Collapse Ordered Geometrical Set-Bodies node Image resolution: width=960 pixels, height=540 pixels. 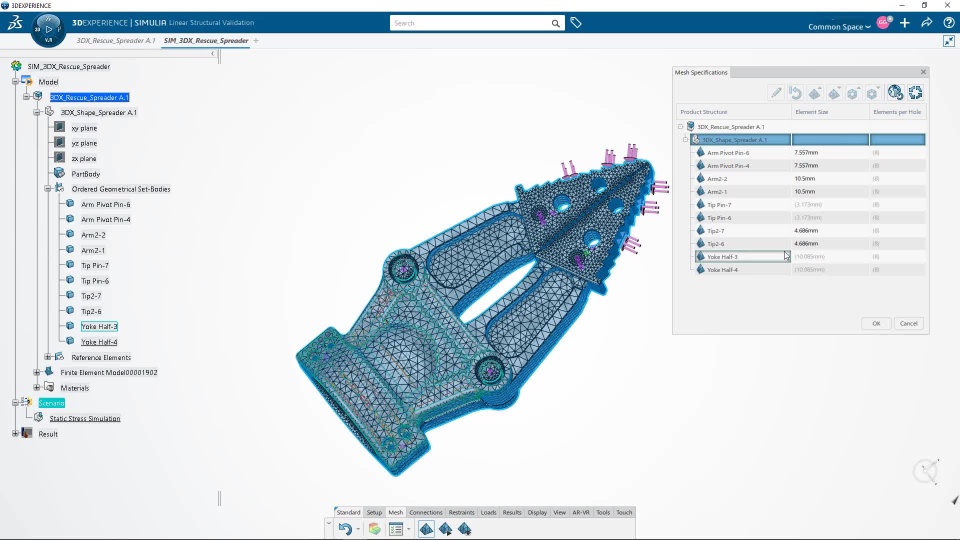pyautogui.click(x=48, y=189)
